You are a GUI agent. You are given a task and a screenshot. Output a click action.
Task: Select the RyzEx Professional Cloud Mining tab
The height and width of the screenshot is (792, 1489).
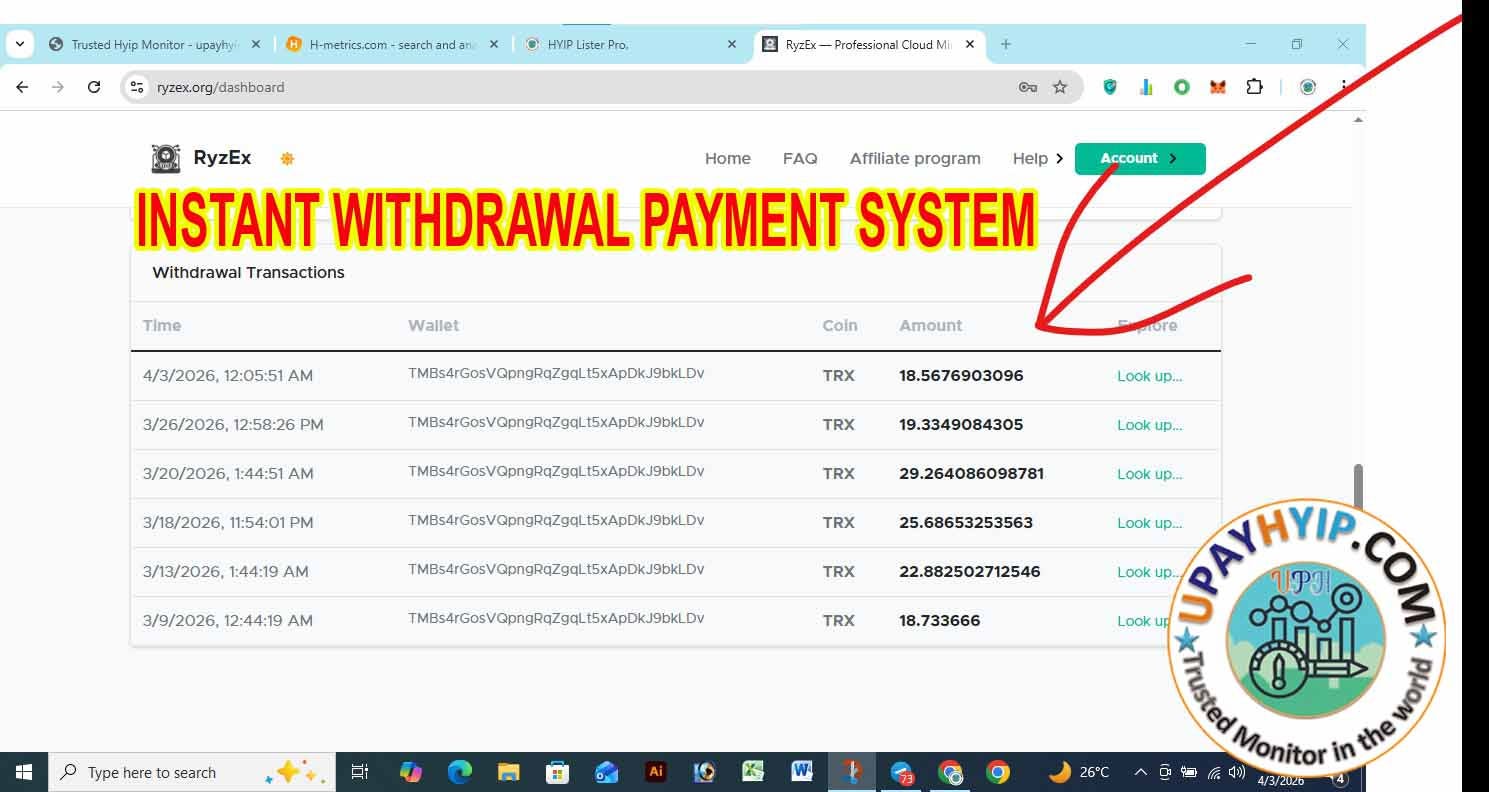[869, 44]
